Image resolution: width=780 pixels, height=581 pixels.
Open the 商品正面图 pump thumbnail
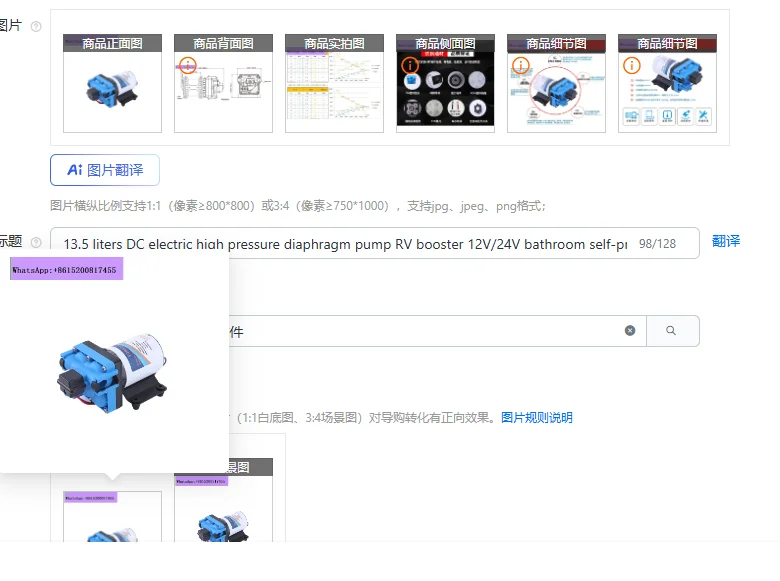point(112,83)
